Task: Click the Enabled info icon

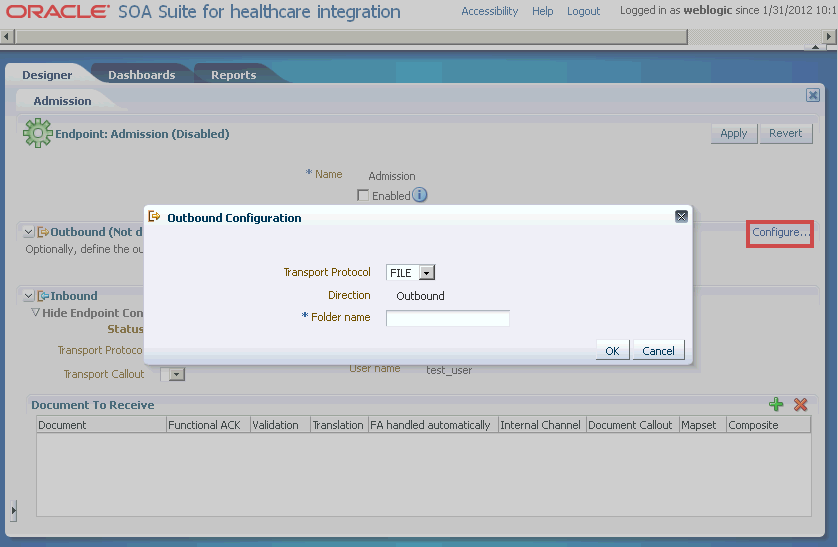Action: point(420,195)
